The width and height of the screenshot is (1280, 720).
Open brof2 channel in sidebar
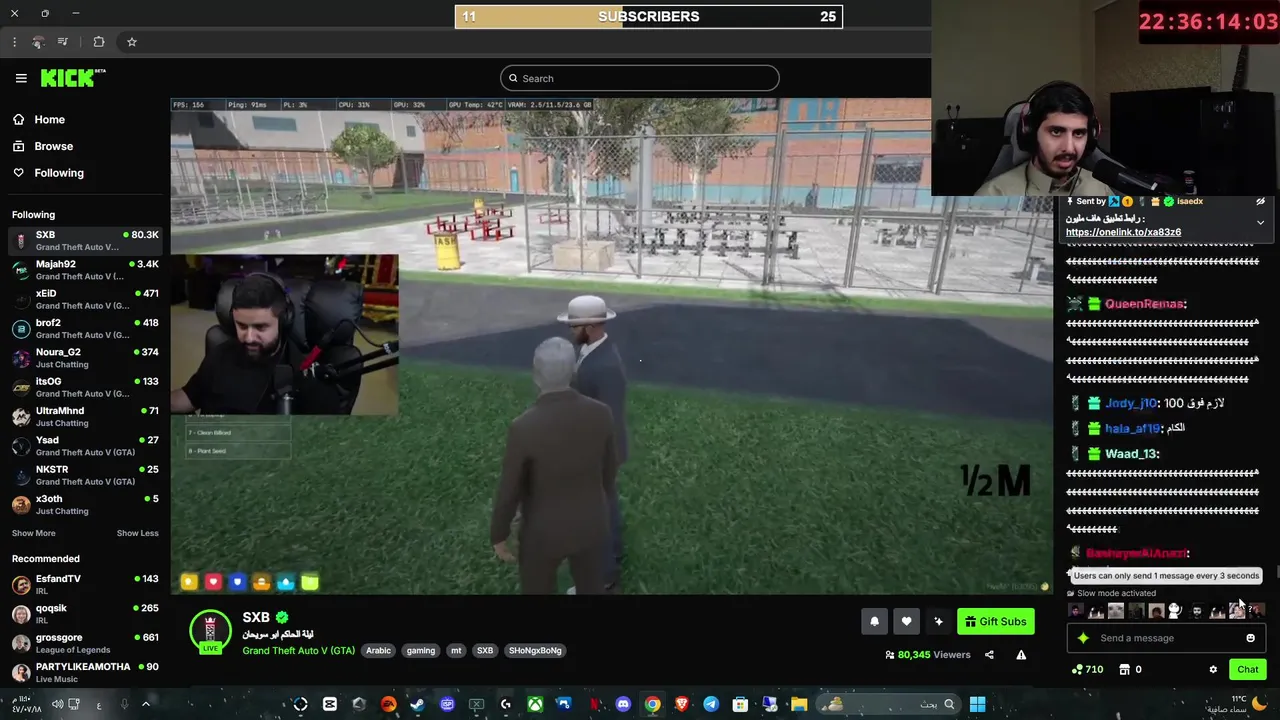coord(85,329)
